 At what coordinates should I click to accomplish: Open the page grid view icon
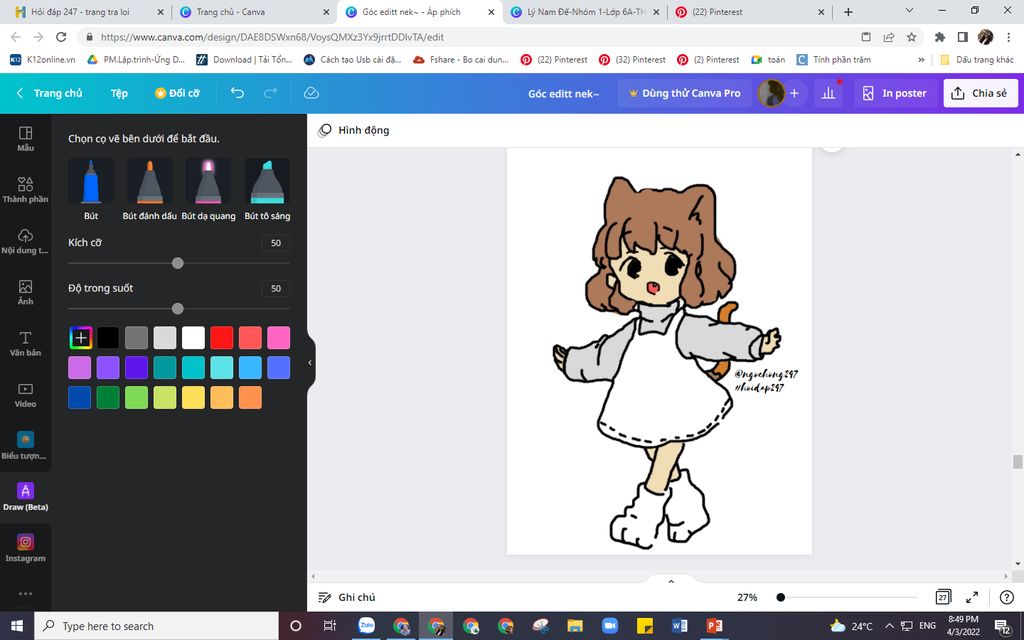pos(943,597)
